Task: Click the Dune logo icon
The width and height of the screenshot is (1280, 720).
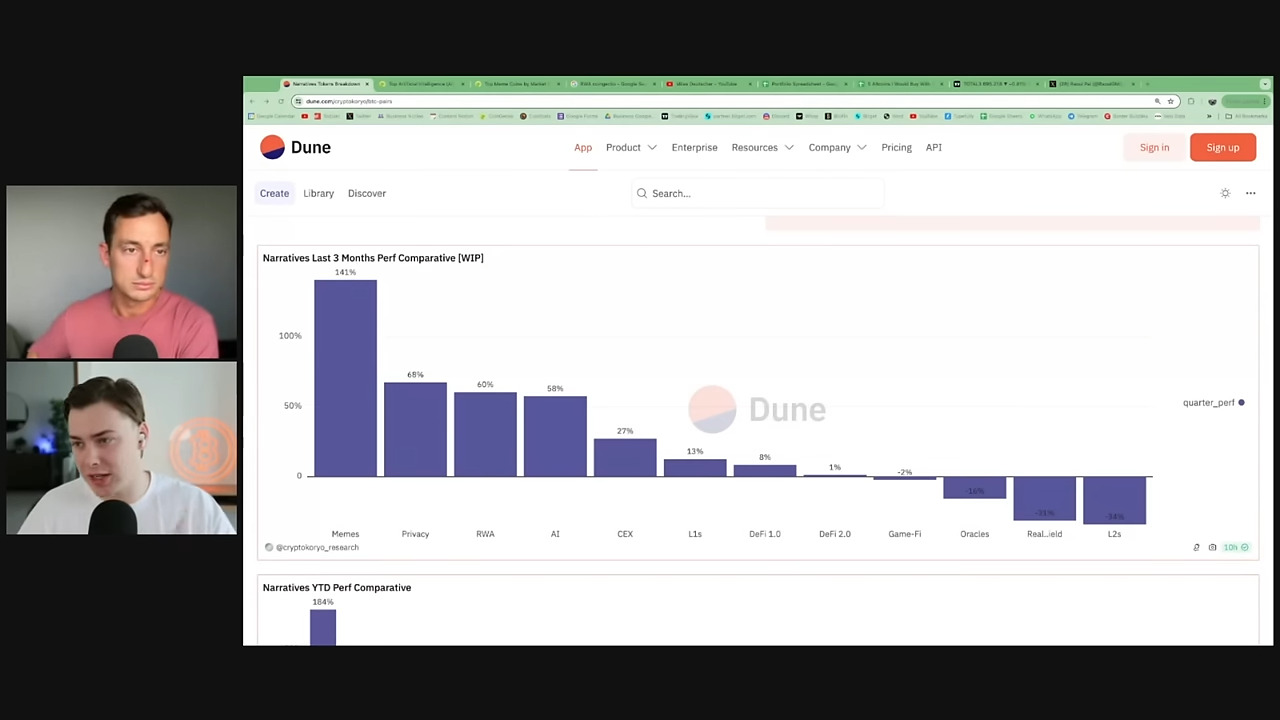Action: pyautogui.click(x=272, y=147)
